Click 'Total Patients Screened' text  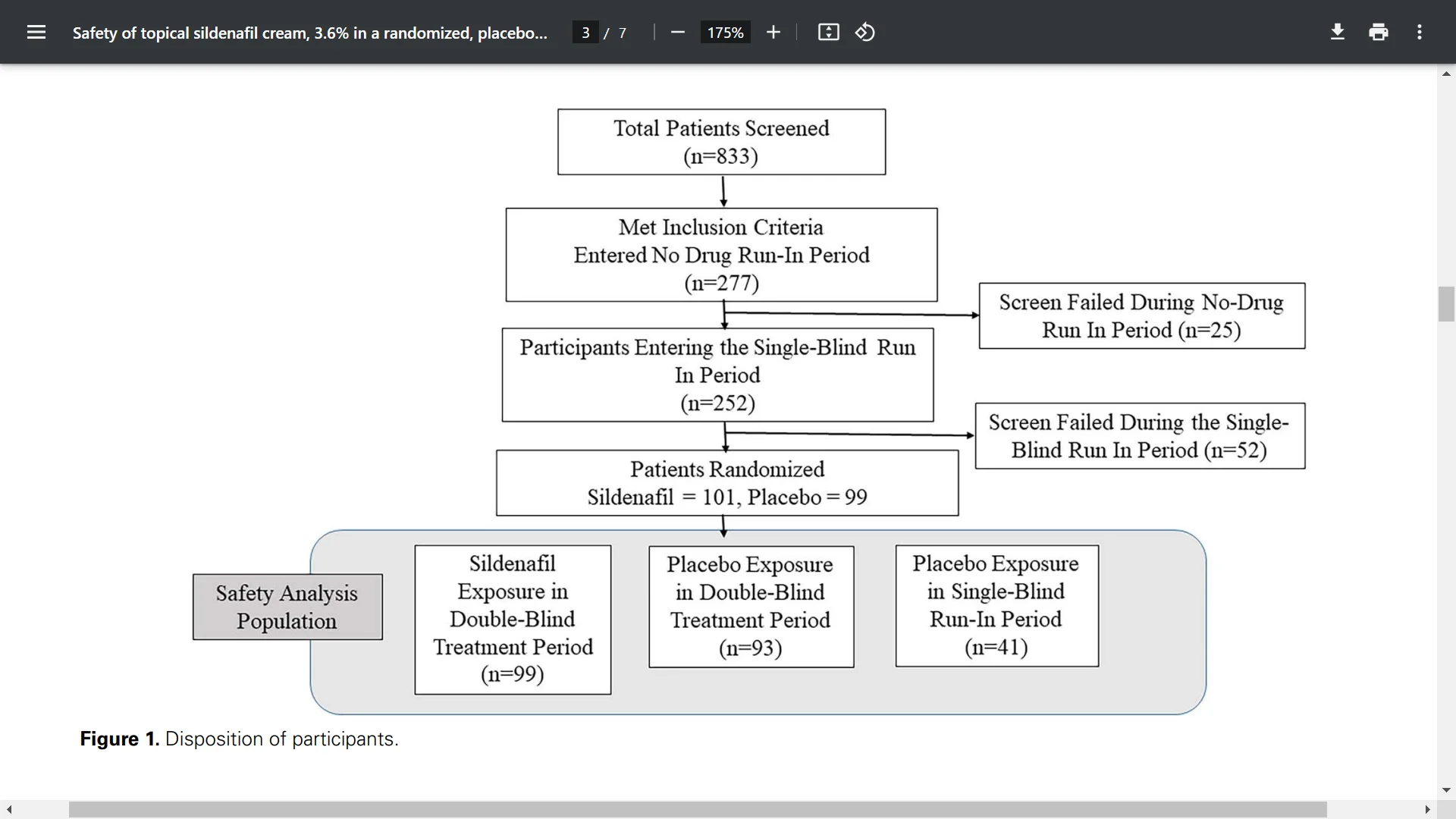(x=721, y=128)
